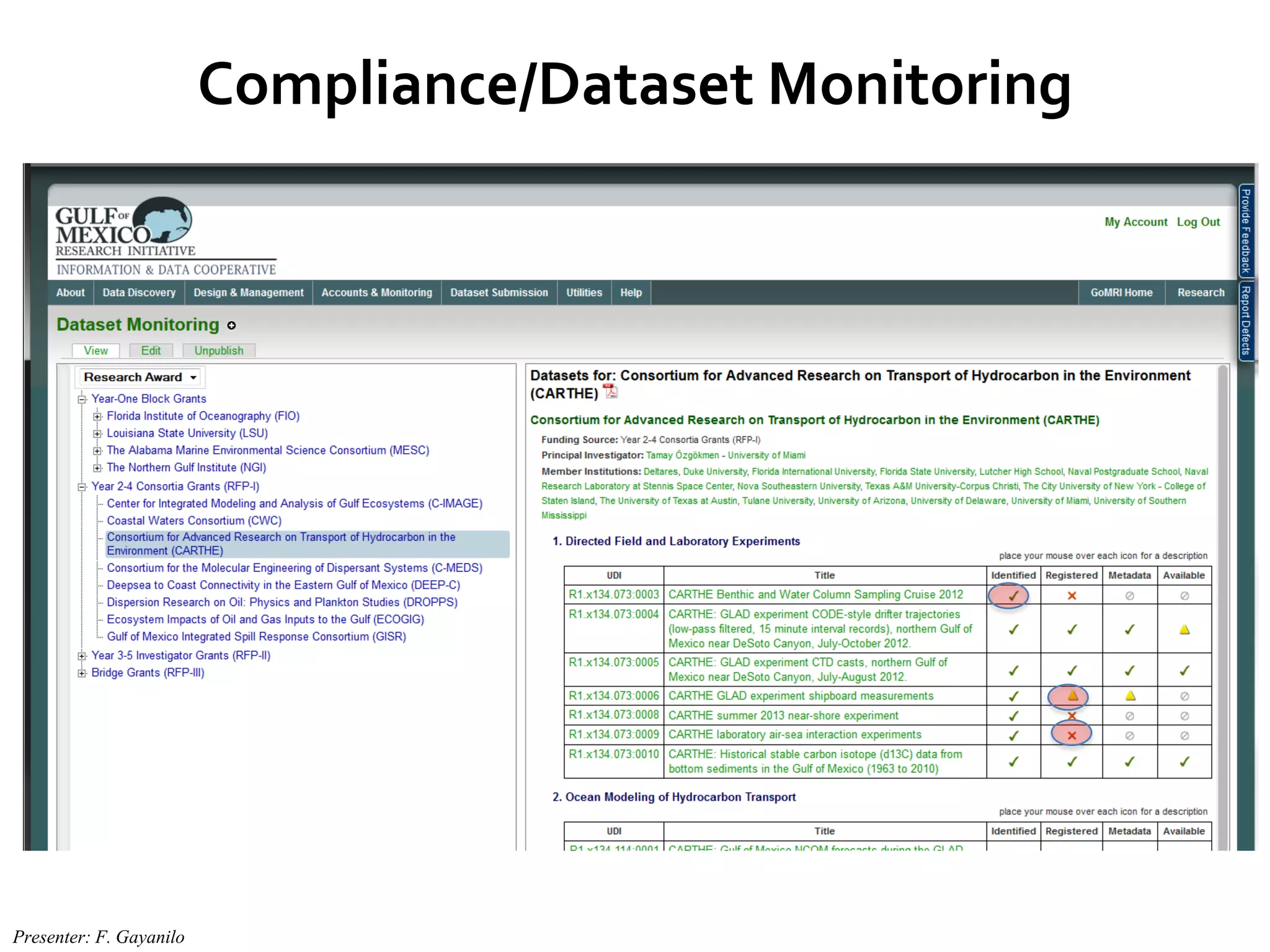Click the Available checkmark for R1.x134.073:0010
The width and height of the screenshot is (1270, 952).
(1184, 762)
